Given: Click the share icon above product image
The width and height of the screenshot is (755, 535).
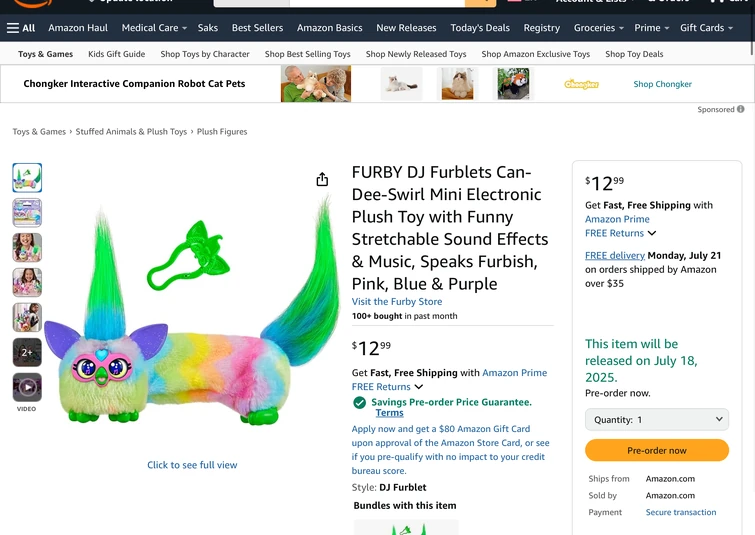Looking at the screenshot, I should click(322, 180).
